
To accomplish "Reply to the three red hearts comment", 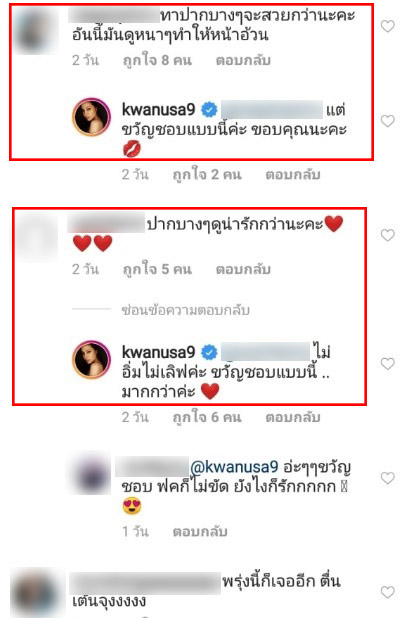I will [x=243, y=269].
